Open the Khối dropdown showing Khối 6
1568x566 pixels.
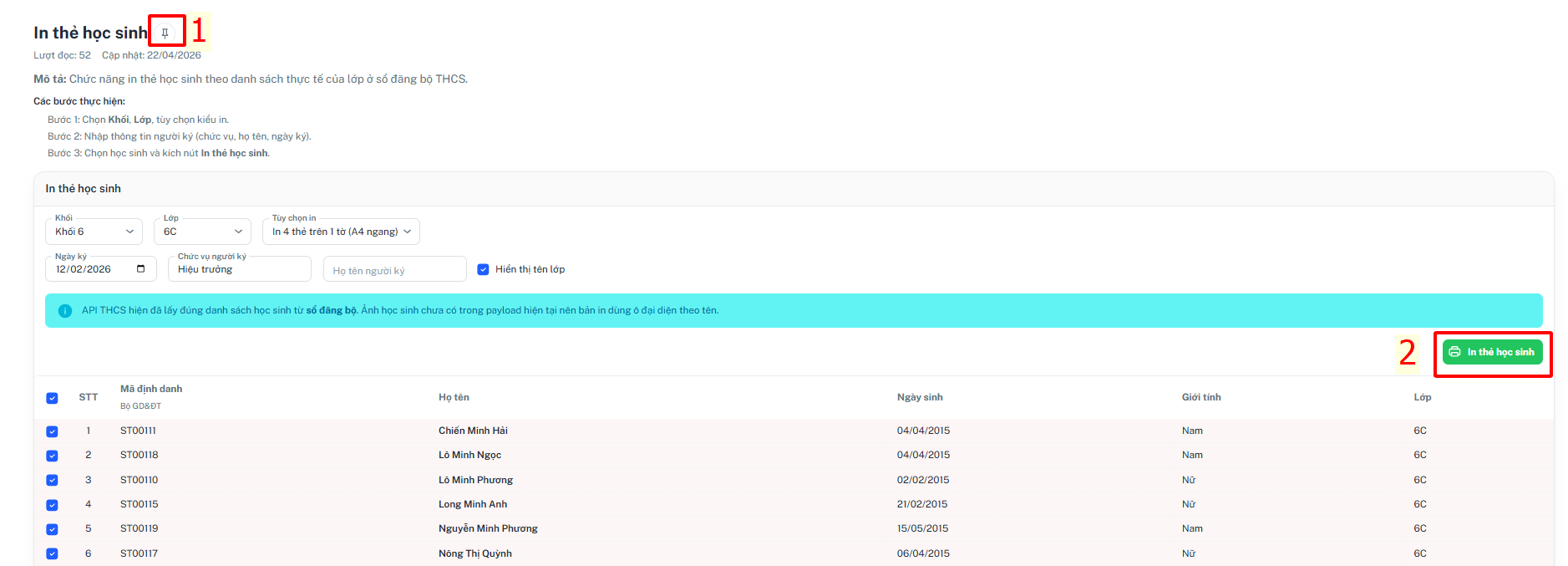tap(94, 232)
